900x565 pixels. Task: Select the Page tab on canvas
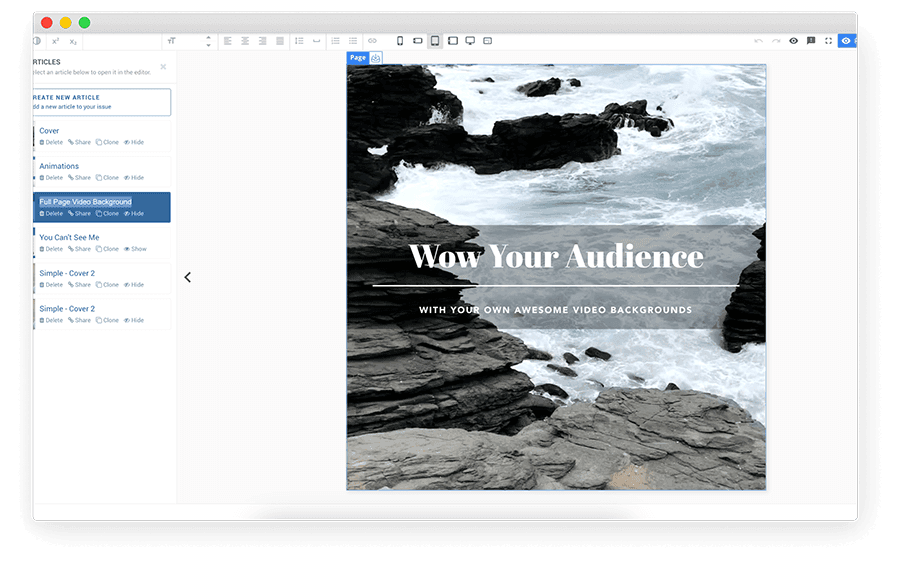click(x=357, y=58)
